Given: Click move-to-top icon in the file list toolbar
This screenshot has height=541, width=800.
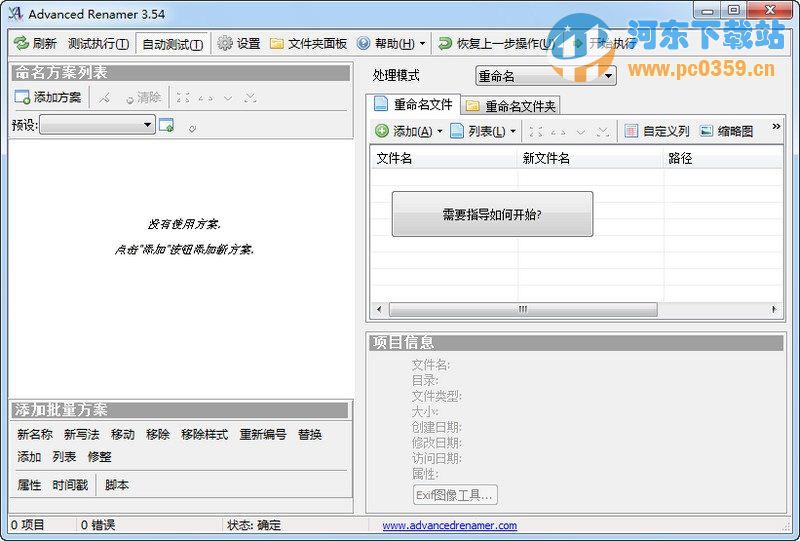Looking at the screenshot, I should tap(536, 132).
